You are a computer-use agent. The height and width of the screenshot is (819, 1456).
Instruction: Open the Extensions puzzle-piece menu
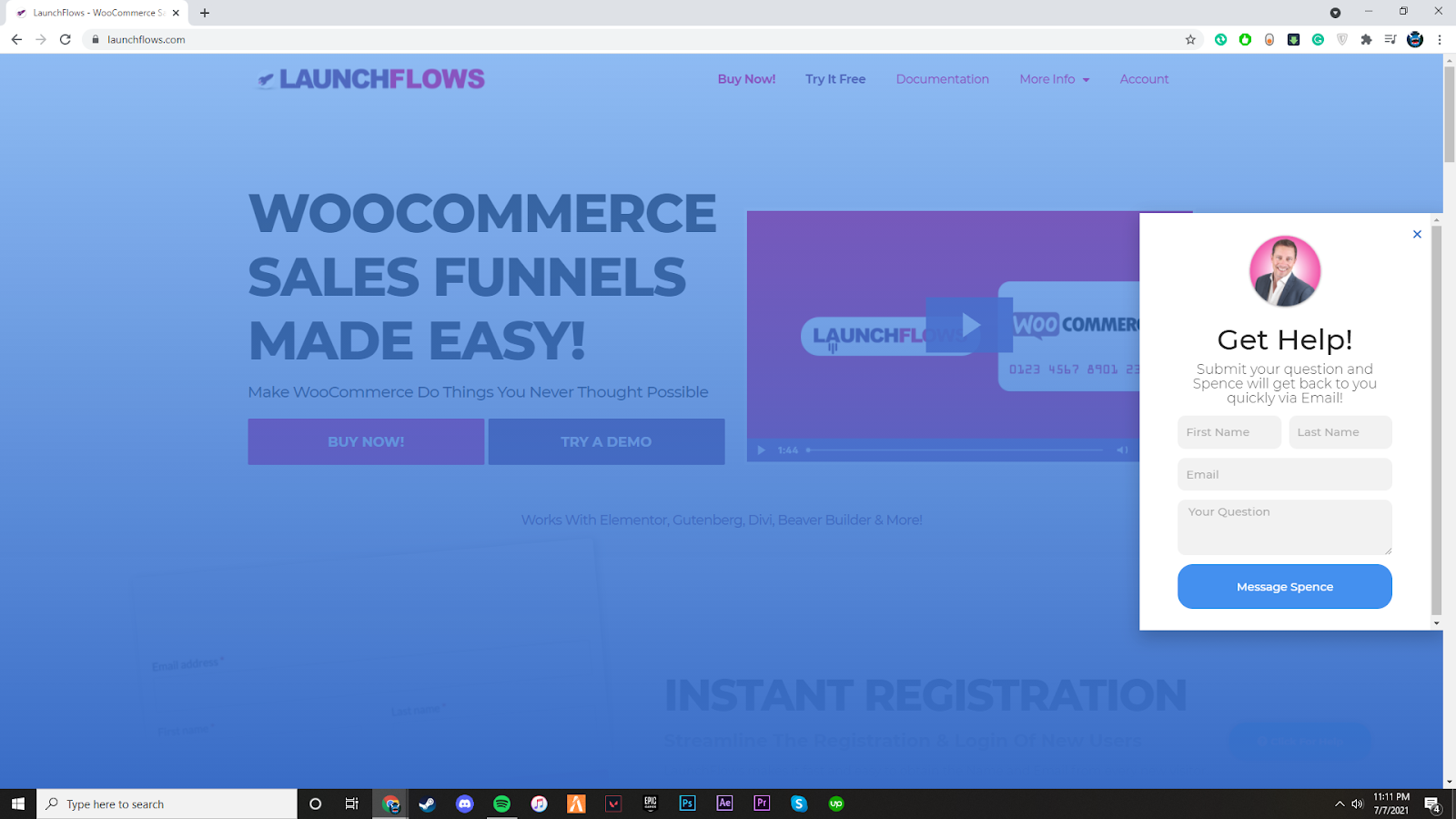1366,39
